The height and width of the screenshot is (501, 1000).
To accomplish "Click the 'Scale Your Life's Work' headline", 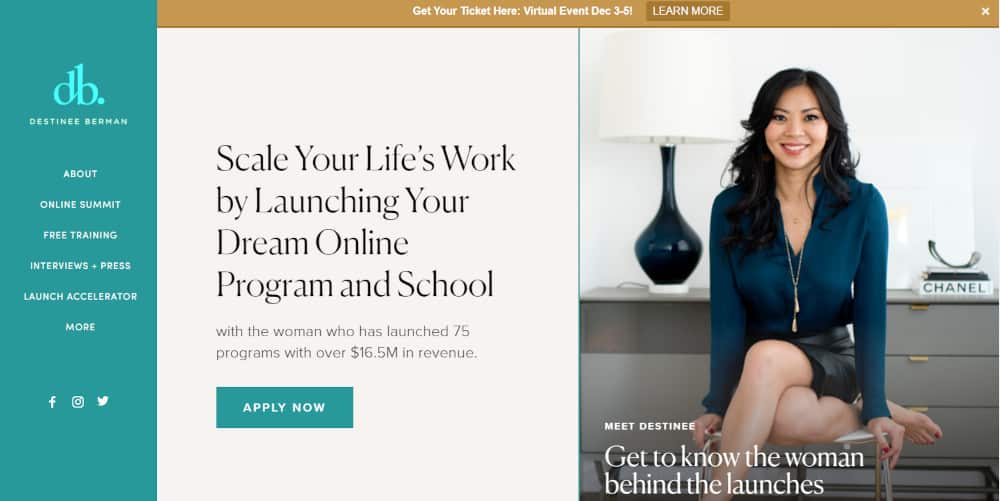I will (366, 221).
